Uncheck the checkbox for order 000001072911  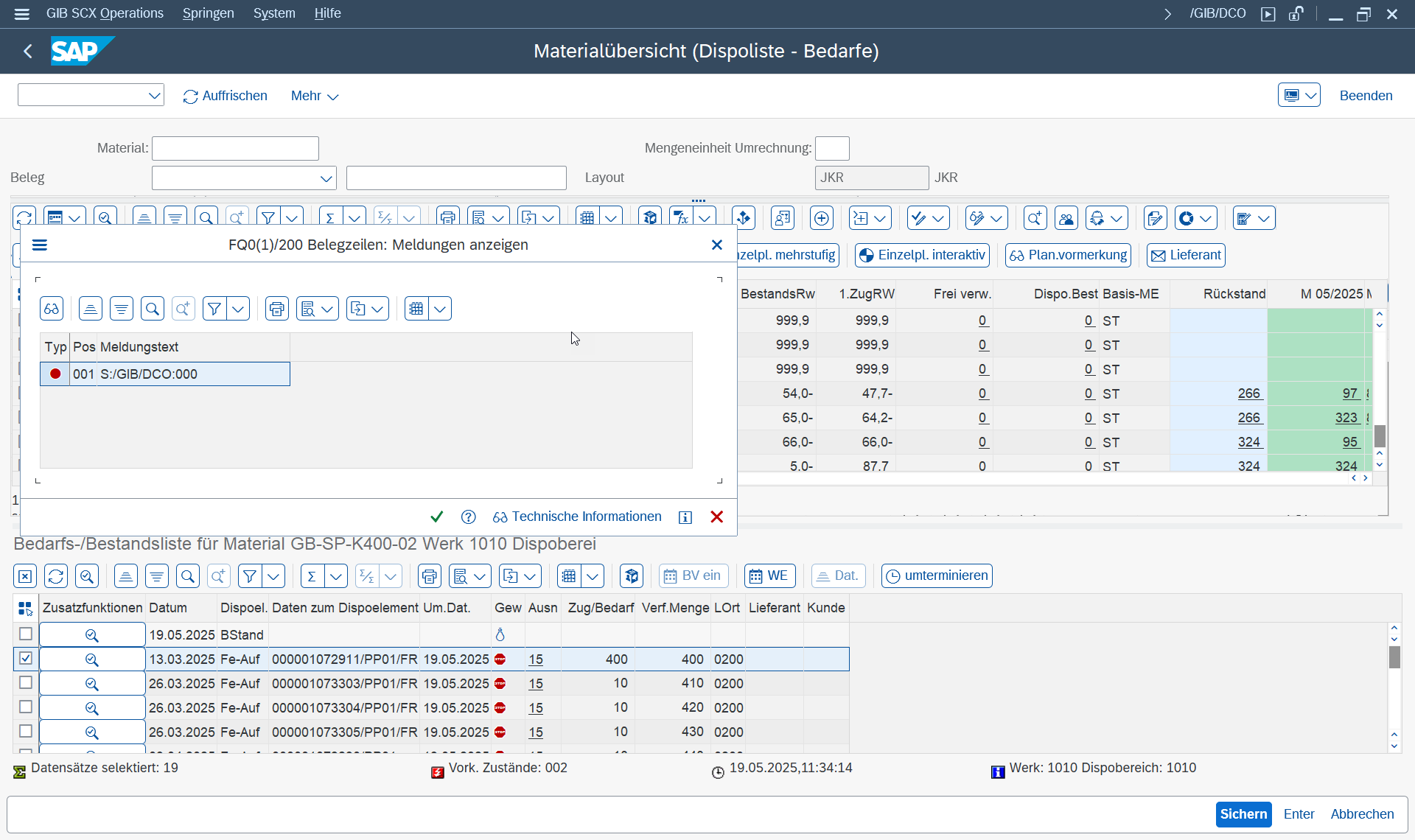[26, 658]
